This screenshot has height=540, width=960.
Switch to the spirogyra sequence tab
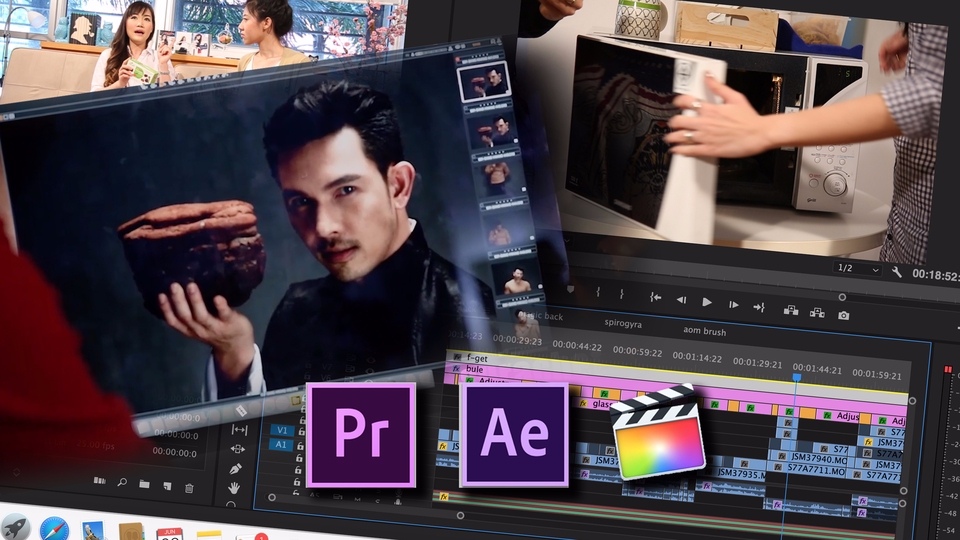click(623, 323)
